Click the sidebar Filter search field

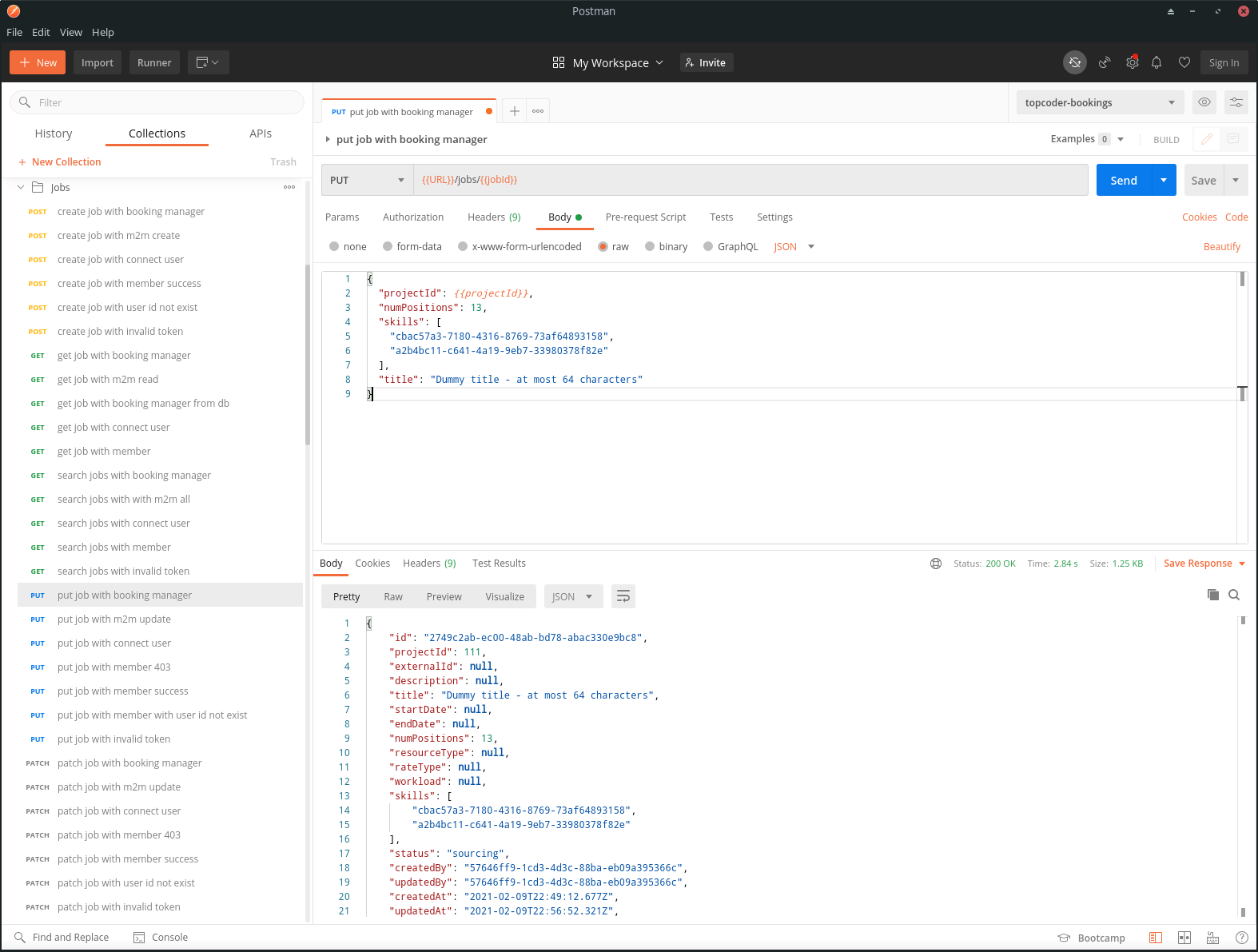(157, 102)
